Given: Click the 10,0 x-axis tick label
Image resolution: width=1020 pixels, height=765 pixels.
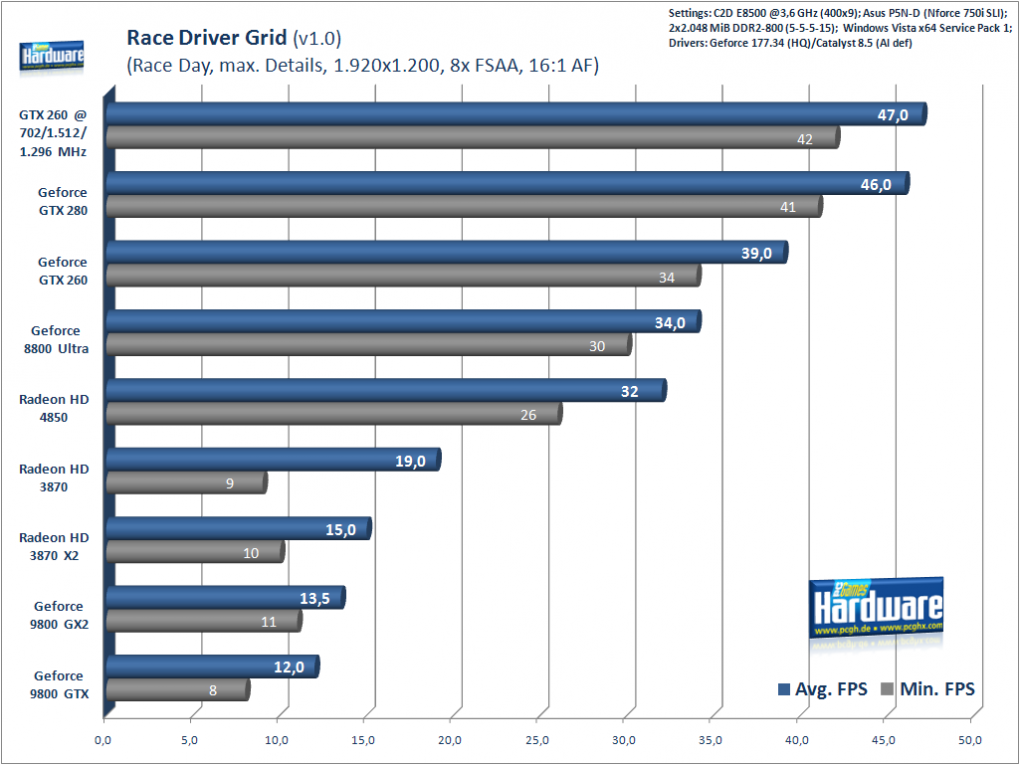Looking at the screenshot, I should (x=276, y=740).
